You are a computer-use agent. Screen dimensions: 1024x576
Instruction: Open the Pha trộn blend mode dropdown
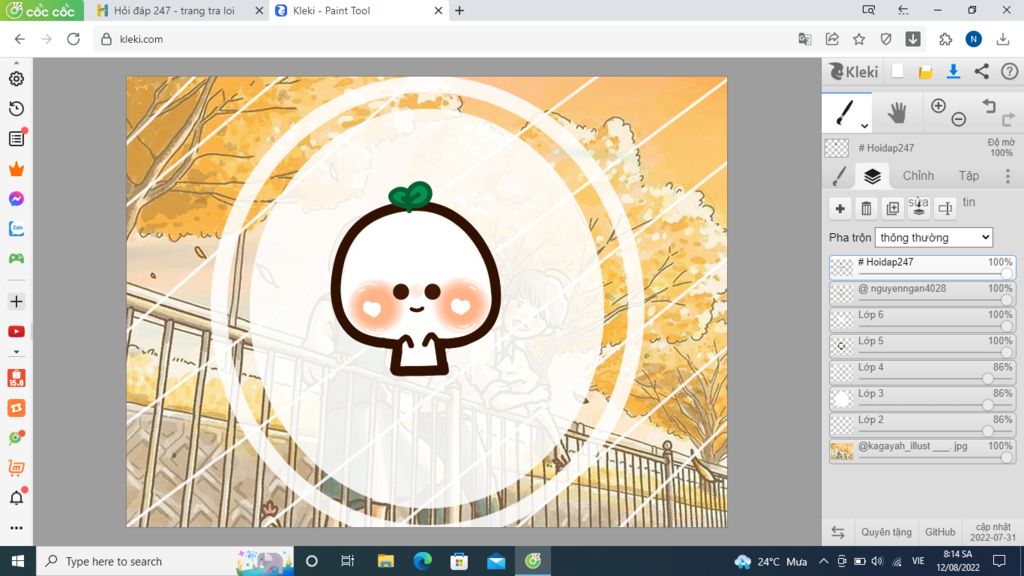tap(934, 238)
